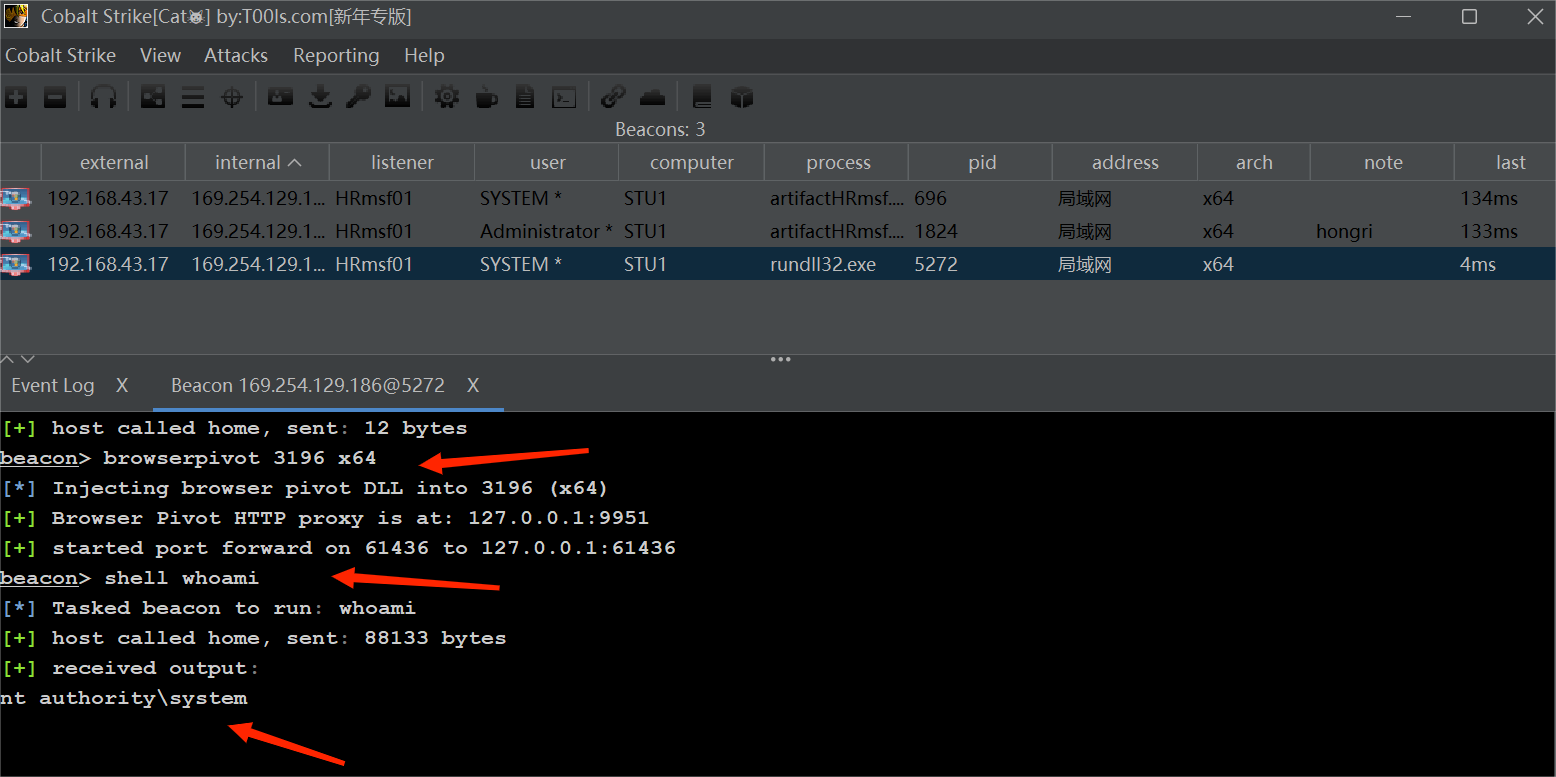Click the 134ms last check-in cell

1505,198
